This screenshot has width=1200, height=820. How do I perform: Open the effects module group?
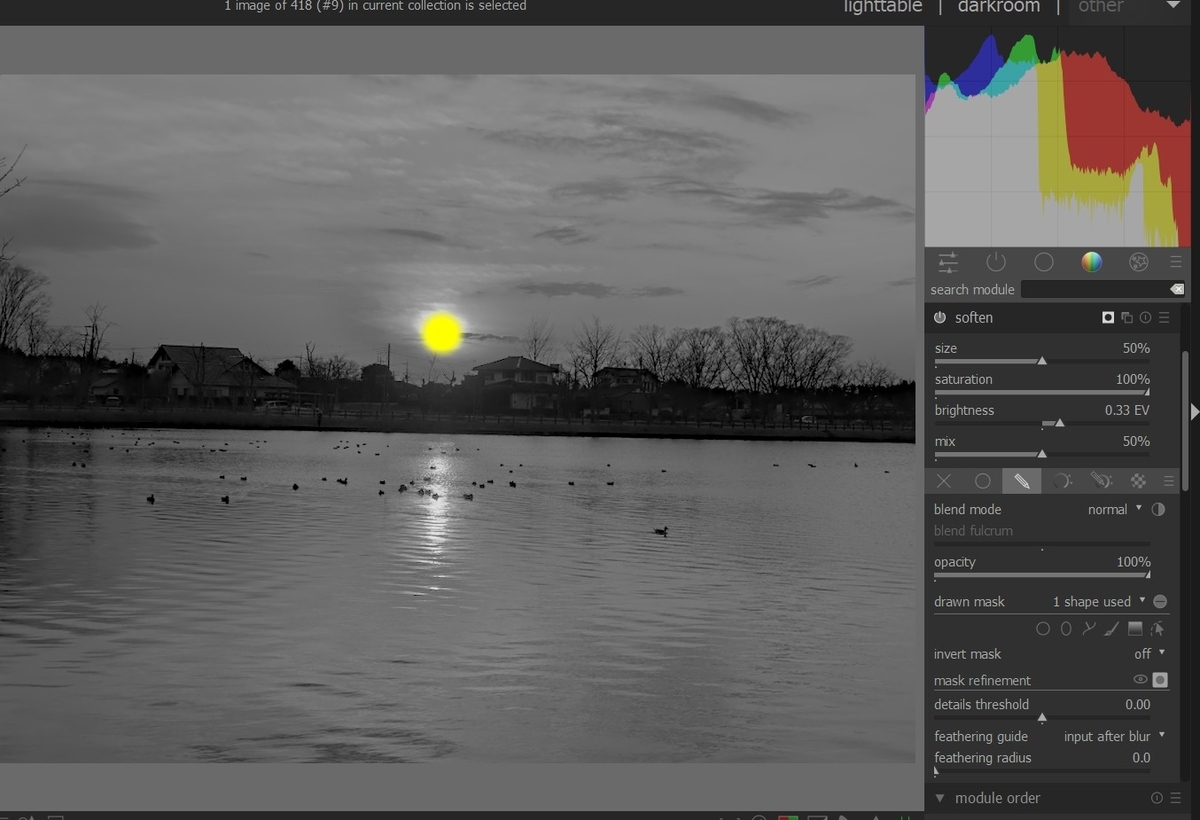click(x=1138, y=262)
